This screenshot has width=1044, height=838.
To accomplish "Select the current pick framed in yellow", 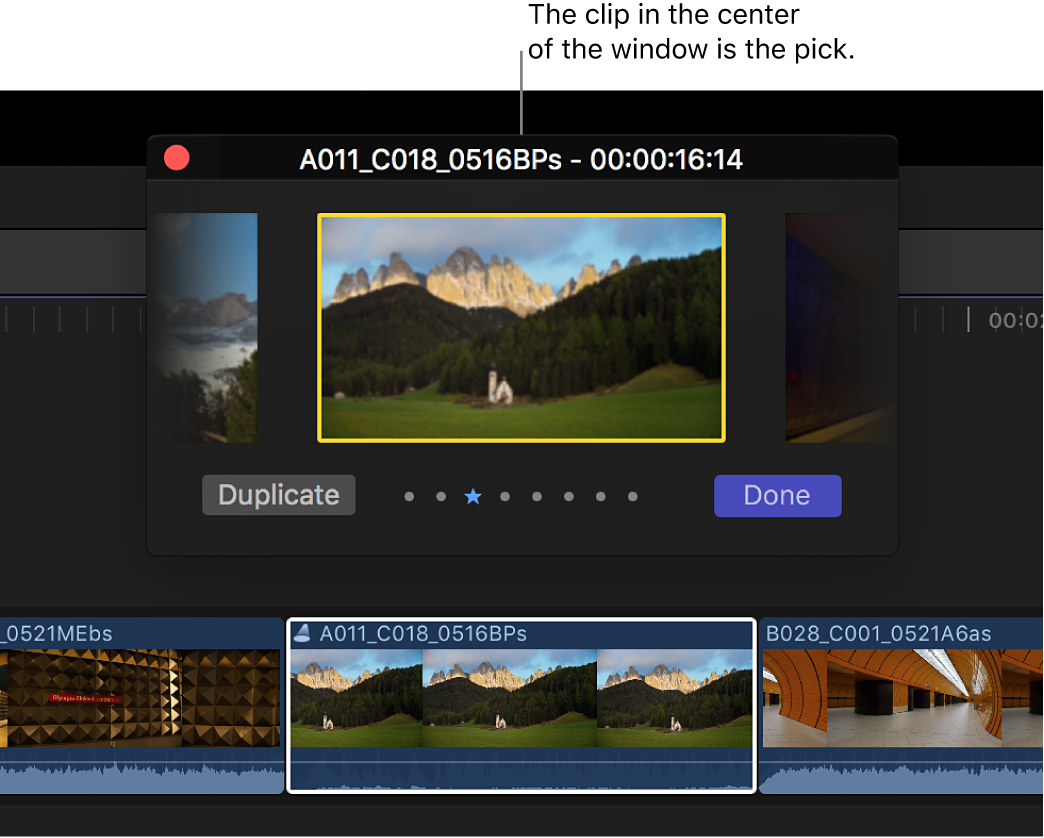I will click(520, 327).
